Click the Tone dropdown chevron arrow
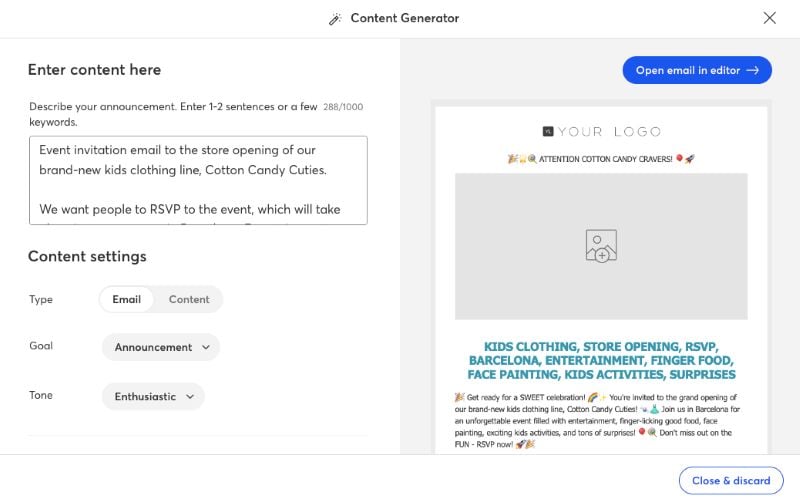The image size is (800, 503). tap(190, 396)
